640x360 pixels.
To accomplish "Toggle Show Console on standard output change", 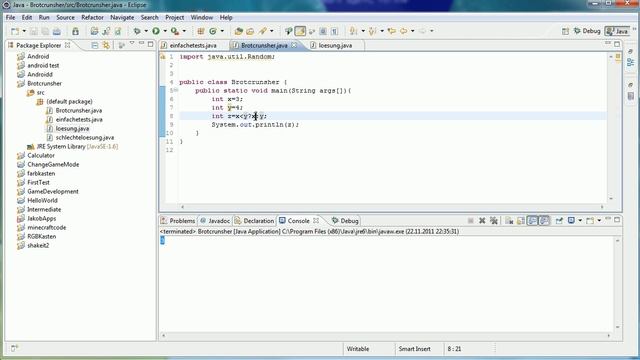I will point(533,220).
